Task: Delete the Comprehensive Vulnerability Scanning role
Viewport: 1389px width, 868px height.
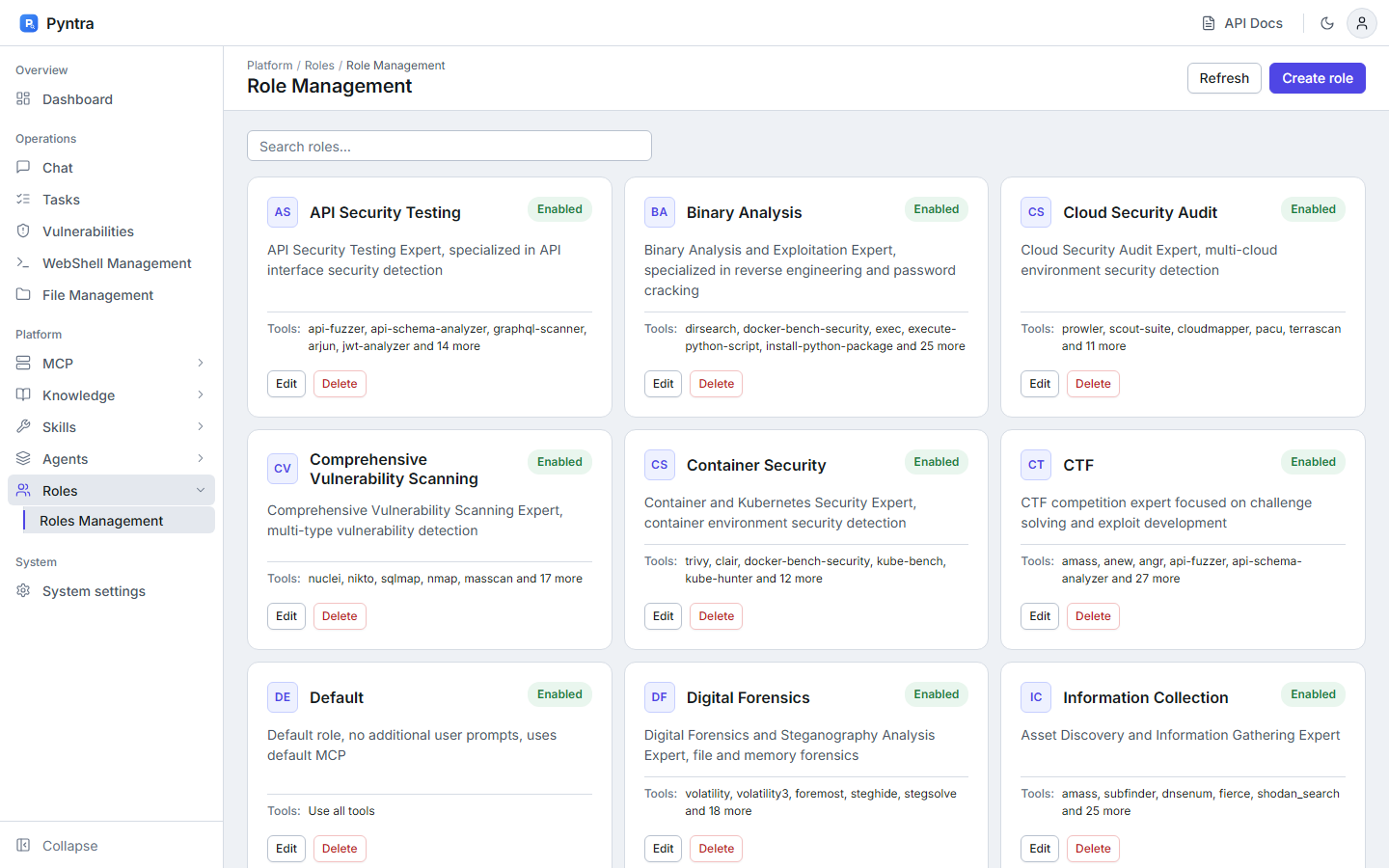Action: 340,616
